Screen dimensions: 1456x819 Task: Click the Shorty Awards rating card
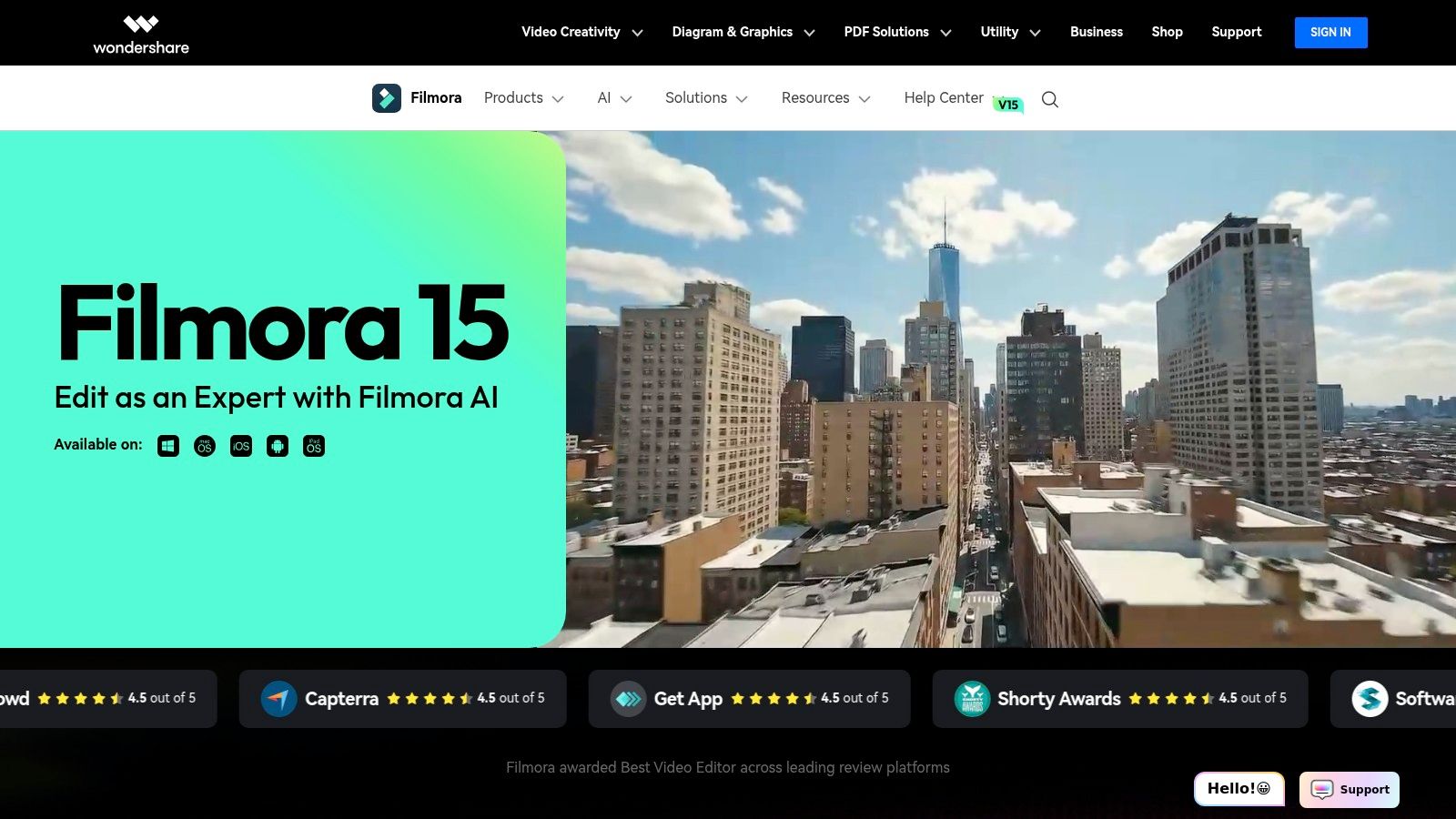pyautogui.click(x=1120, y=699)
